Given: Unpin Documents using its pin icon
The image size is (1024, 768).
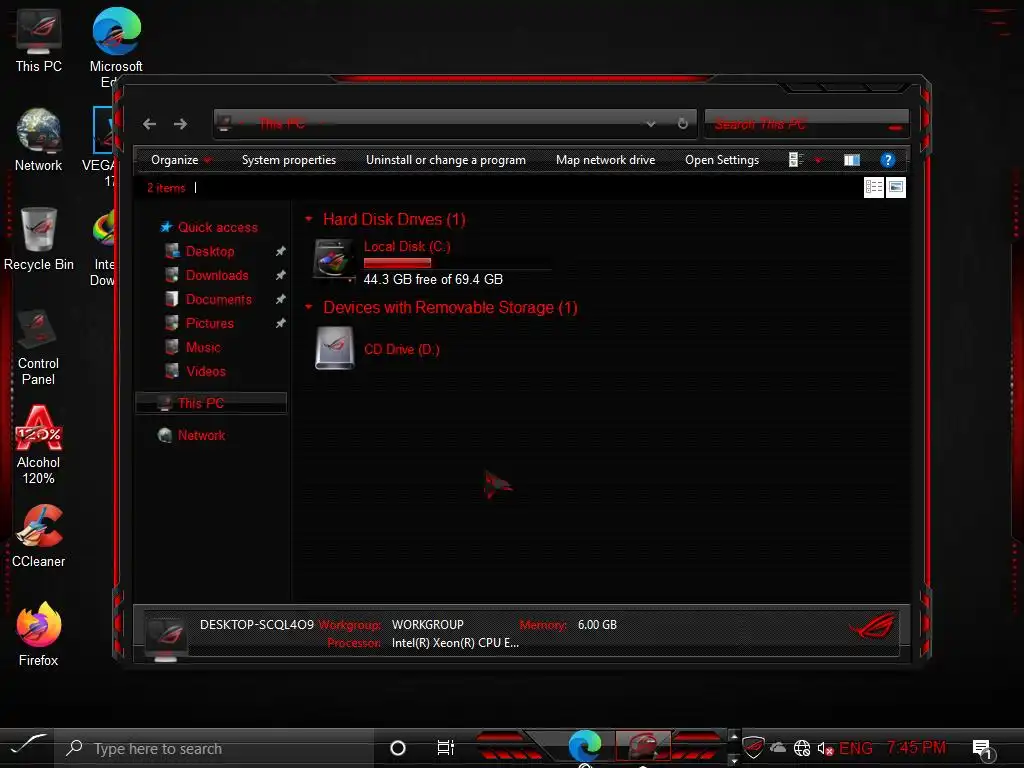Looking at the screenshot, I should coord(280,299).
